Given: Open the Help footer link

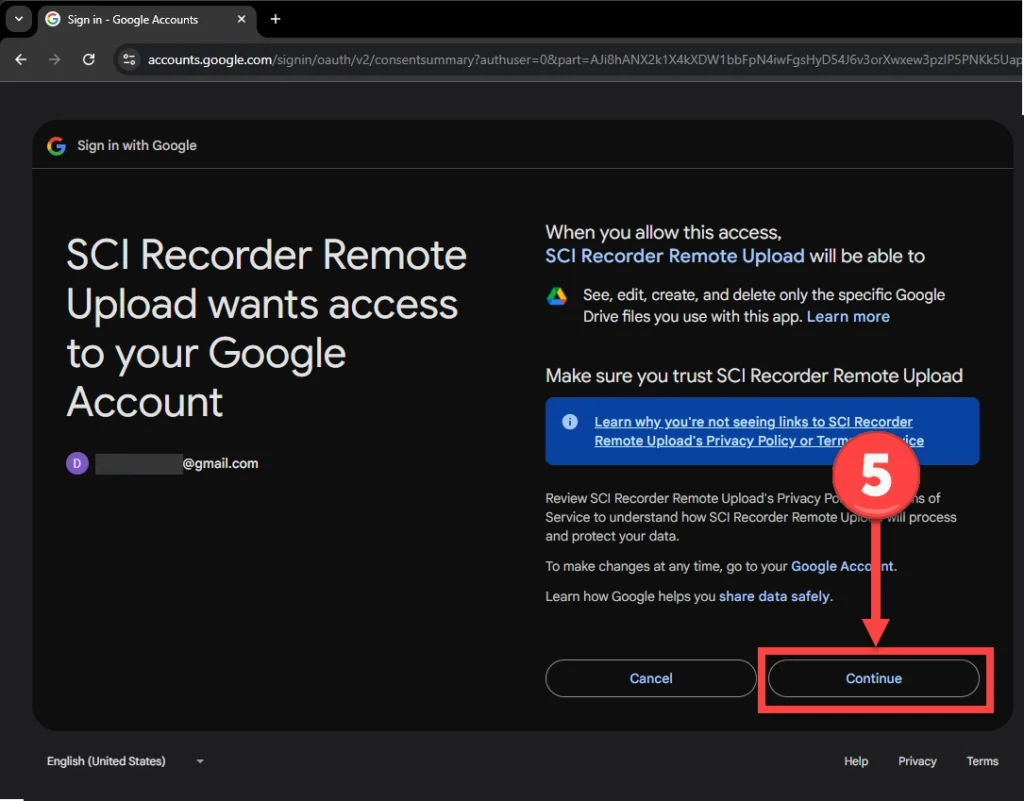Looking at the screenshot, I should click(x=856, y=761).
